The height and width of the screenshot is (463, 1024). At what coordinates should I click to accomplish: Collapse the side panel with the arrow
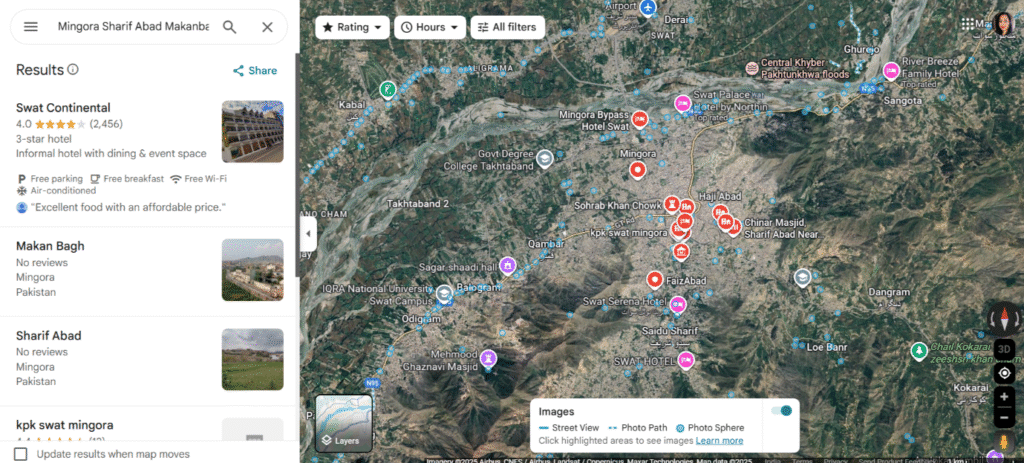click(x=308, y=234)
